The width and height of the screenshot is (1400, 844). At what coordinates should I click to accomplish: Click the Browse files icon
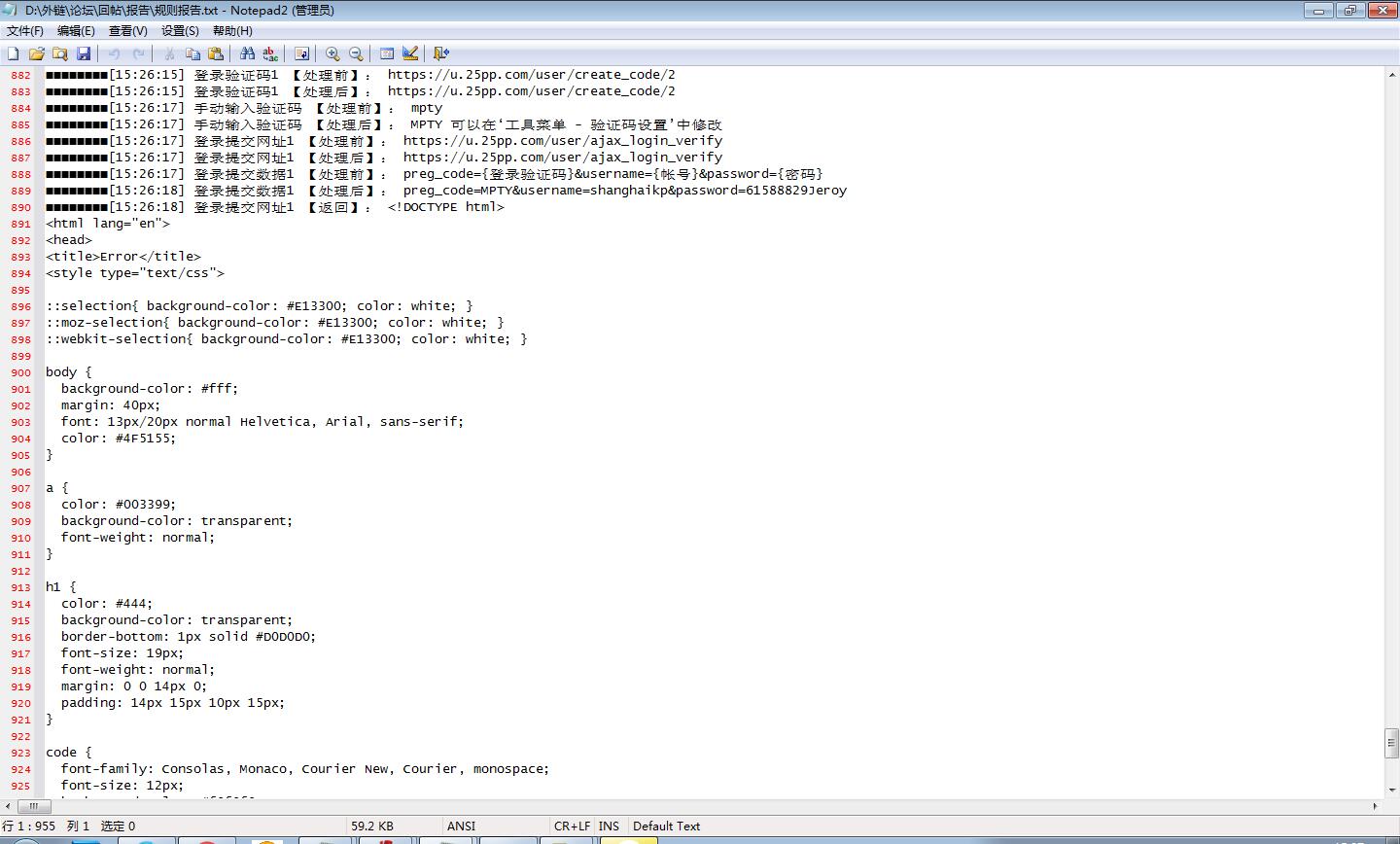pyautogui.click(x=60, y=53)
